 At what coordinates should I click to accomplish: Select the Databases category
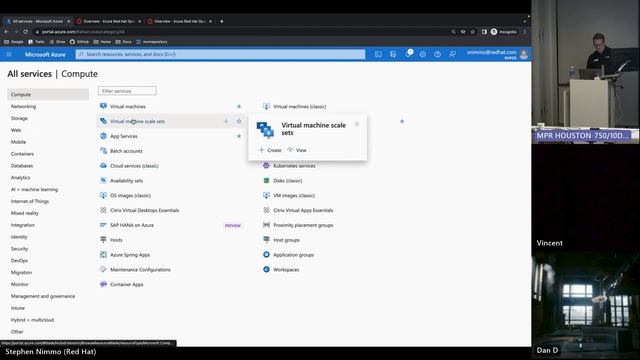[22, 166]
